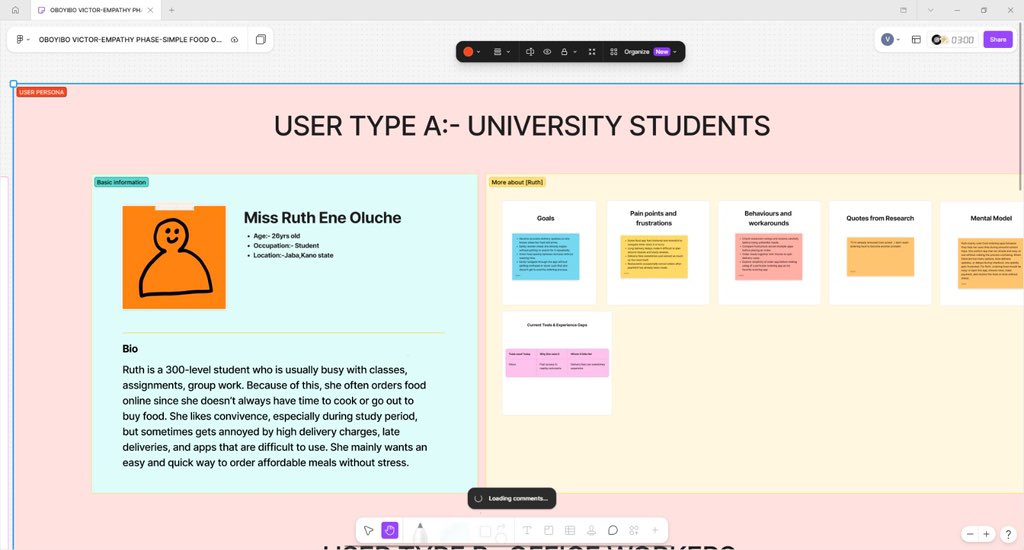
Task: Select the Basic information section label
Action: click(x=121, y=182)
